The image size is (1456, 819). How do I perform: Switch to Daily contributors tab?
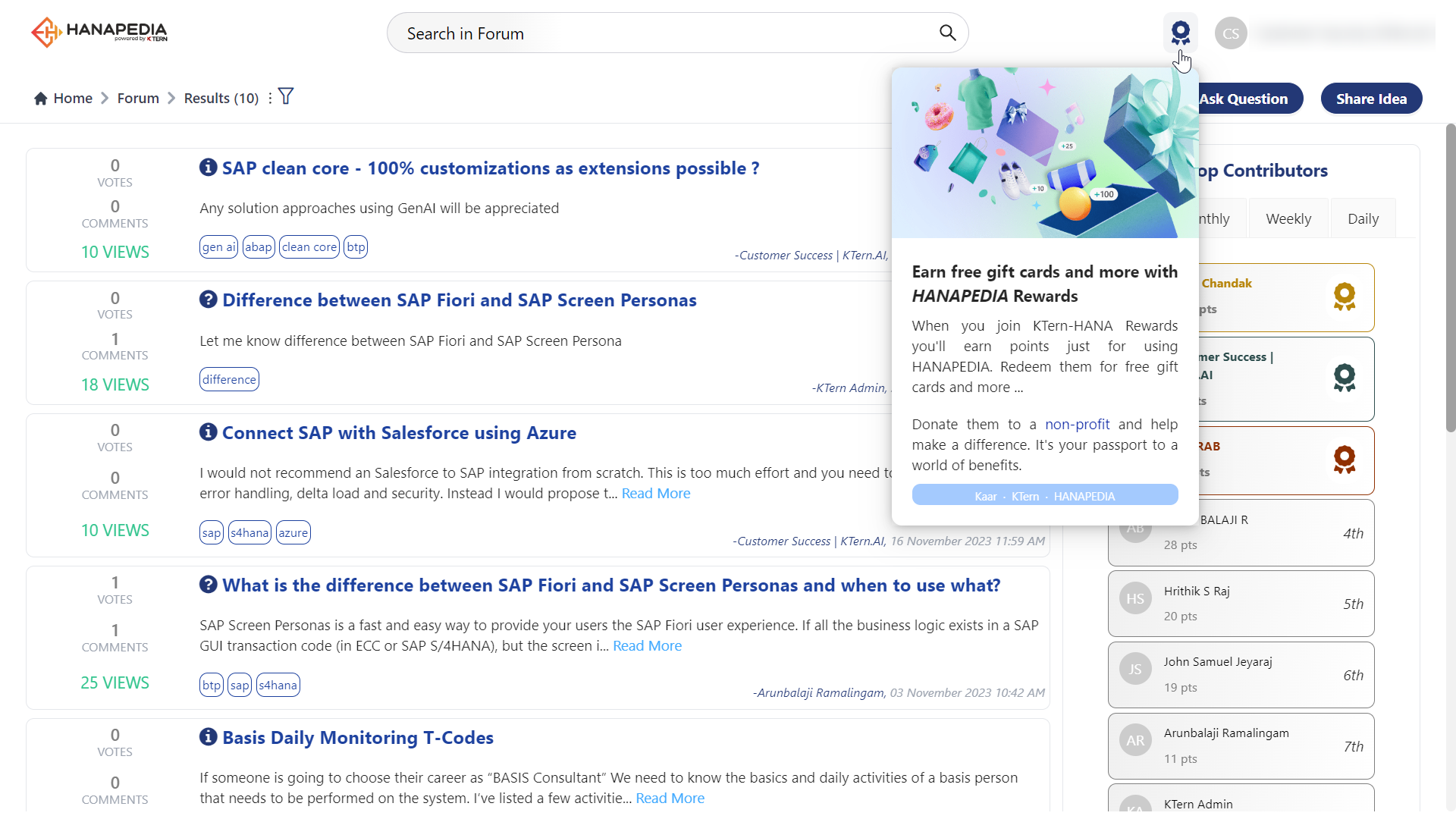point(1363,218)
